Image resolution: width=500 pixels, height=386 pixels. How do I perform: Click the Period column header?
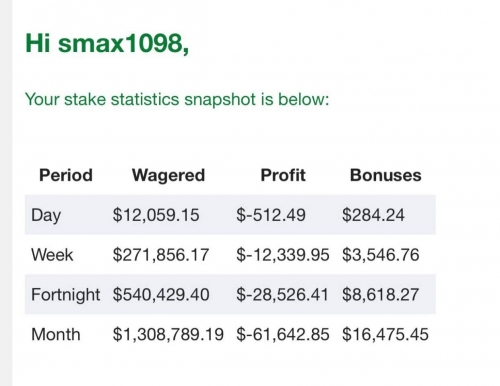(x=66, y=175)
